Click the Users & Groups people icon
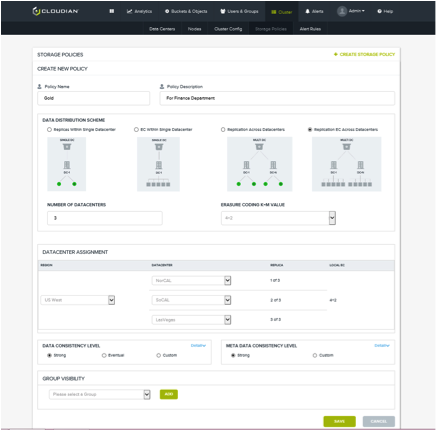The width and height of the screenshot is (437, 431). coord(223,11)
